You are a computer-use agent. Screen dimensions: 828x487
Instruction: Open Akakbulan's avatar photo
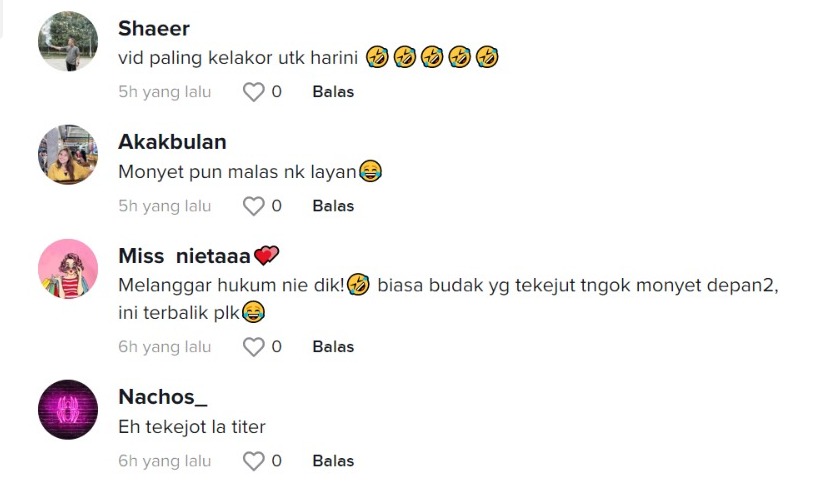click(x=68, y=155)
